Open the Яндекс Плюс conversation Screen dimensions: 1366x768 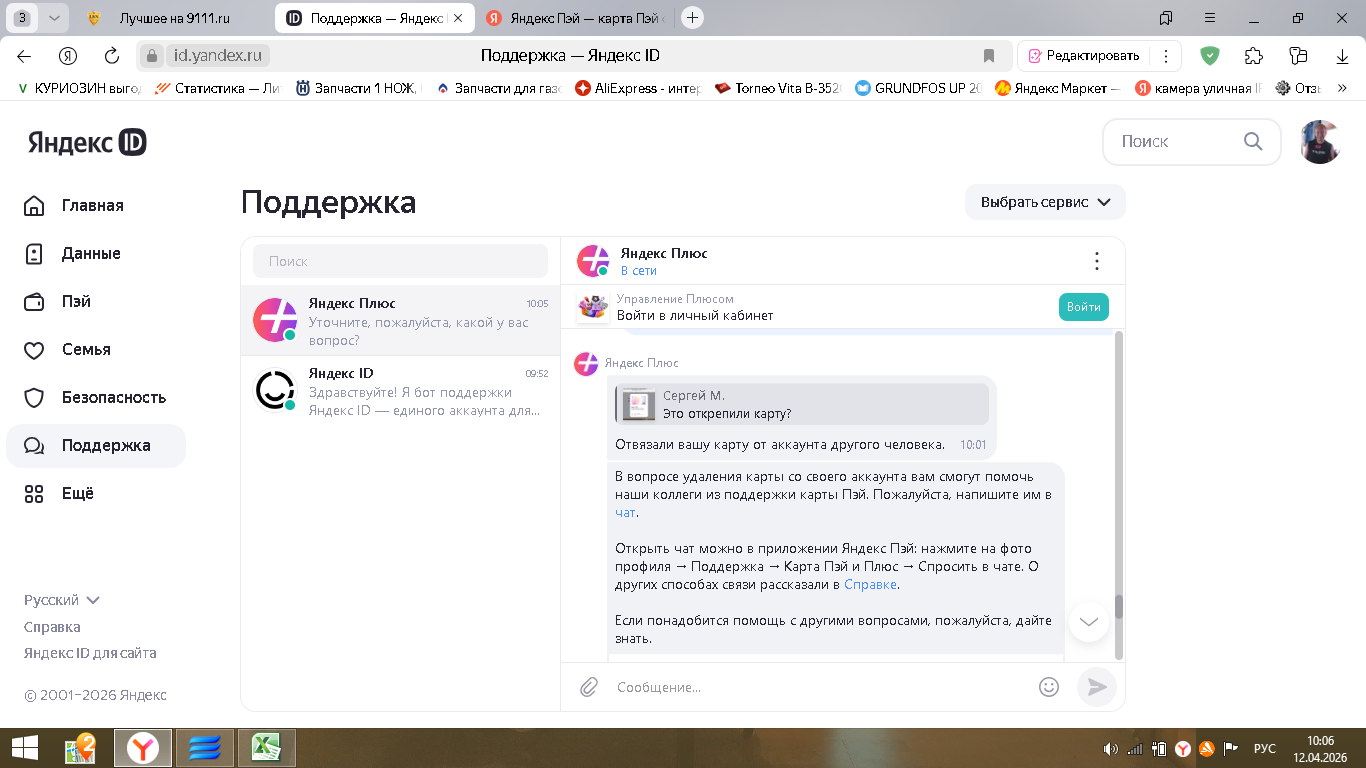[x=400, y=320]
